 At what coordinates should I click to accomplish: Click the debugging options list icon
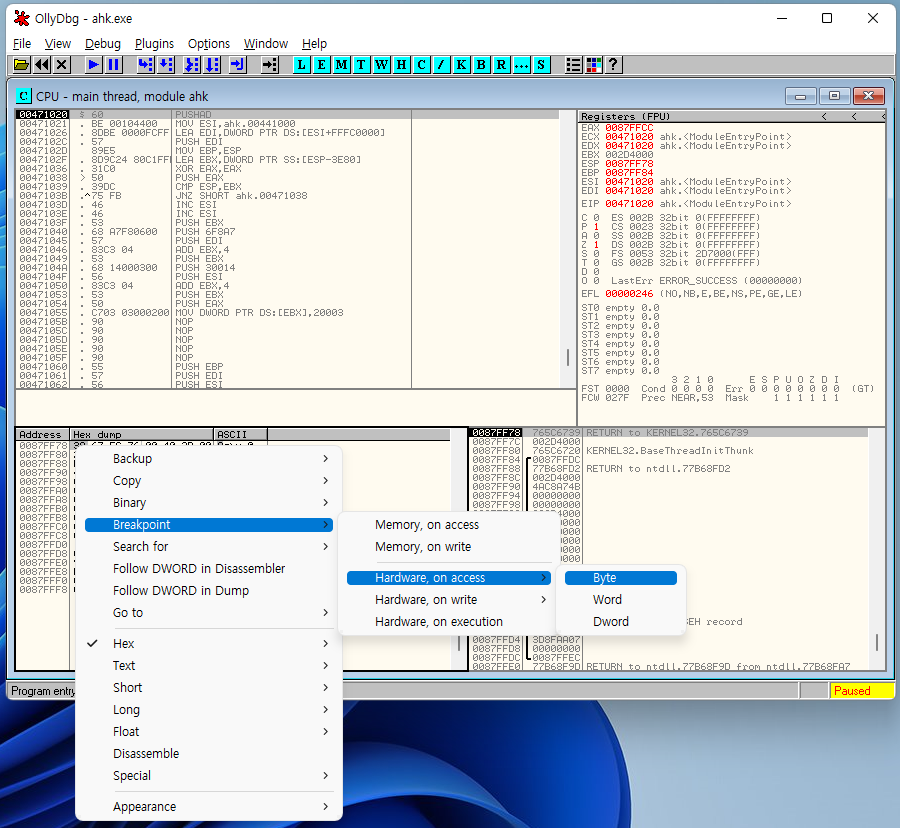pos(573,65)
